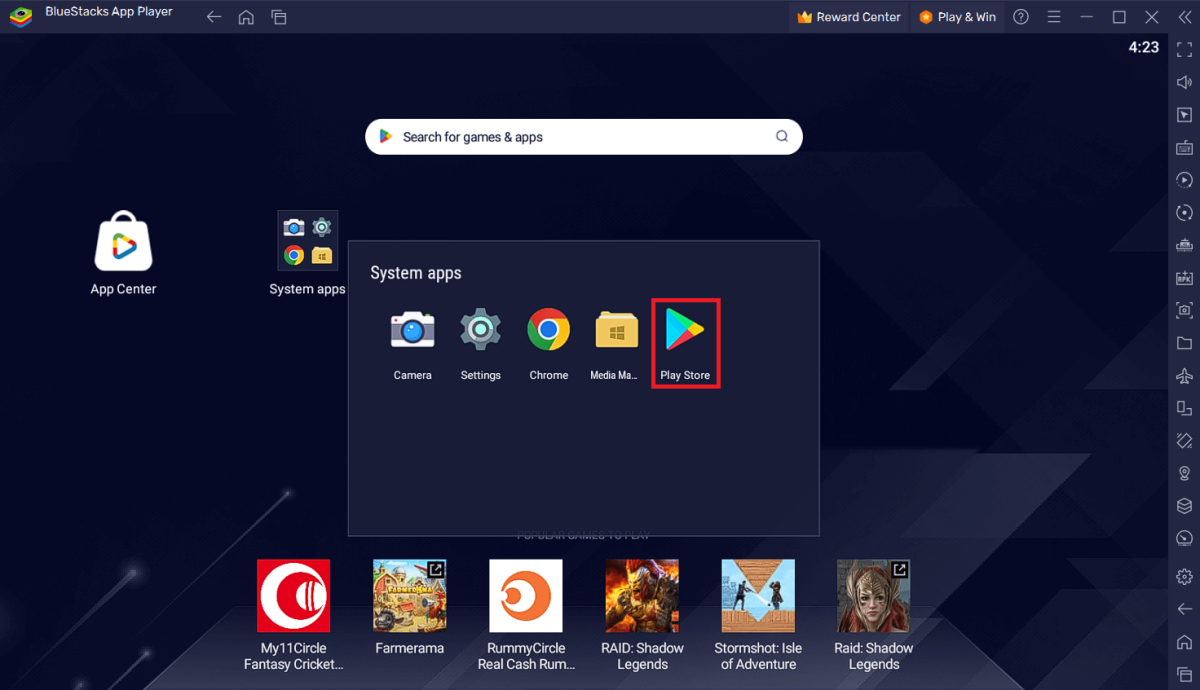Open the Settings app in System apps

click(x=480, y=330)
